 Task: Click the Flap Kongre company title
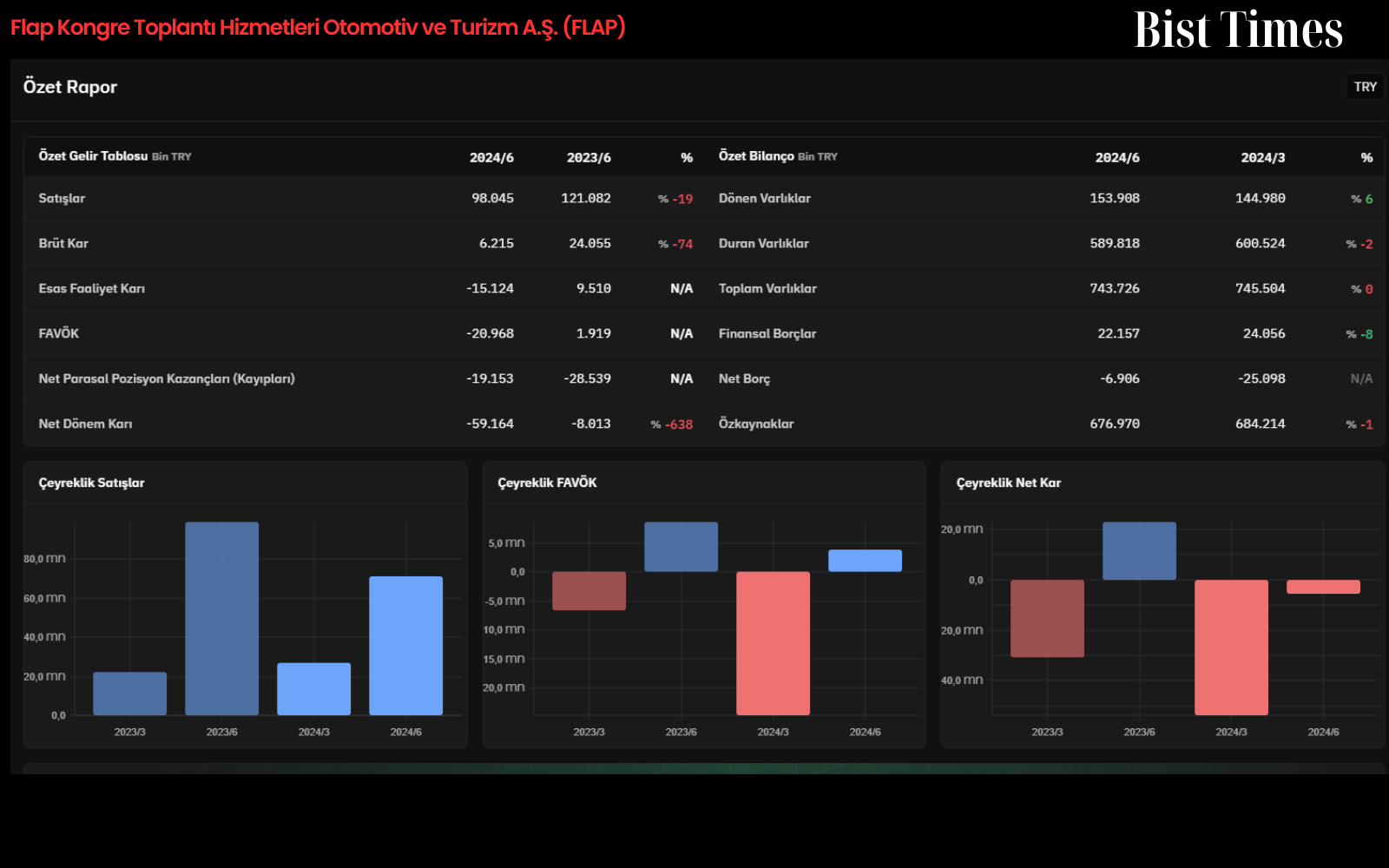pos(318,28)
